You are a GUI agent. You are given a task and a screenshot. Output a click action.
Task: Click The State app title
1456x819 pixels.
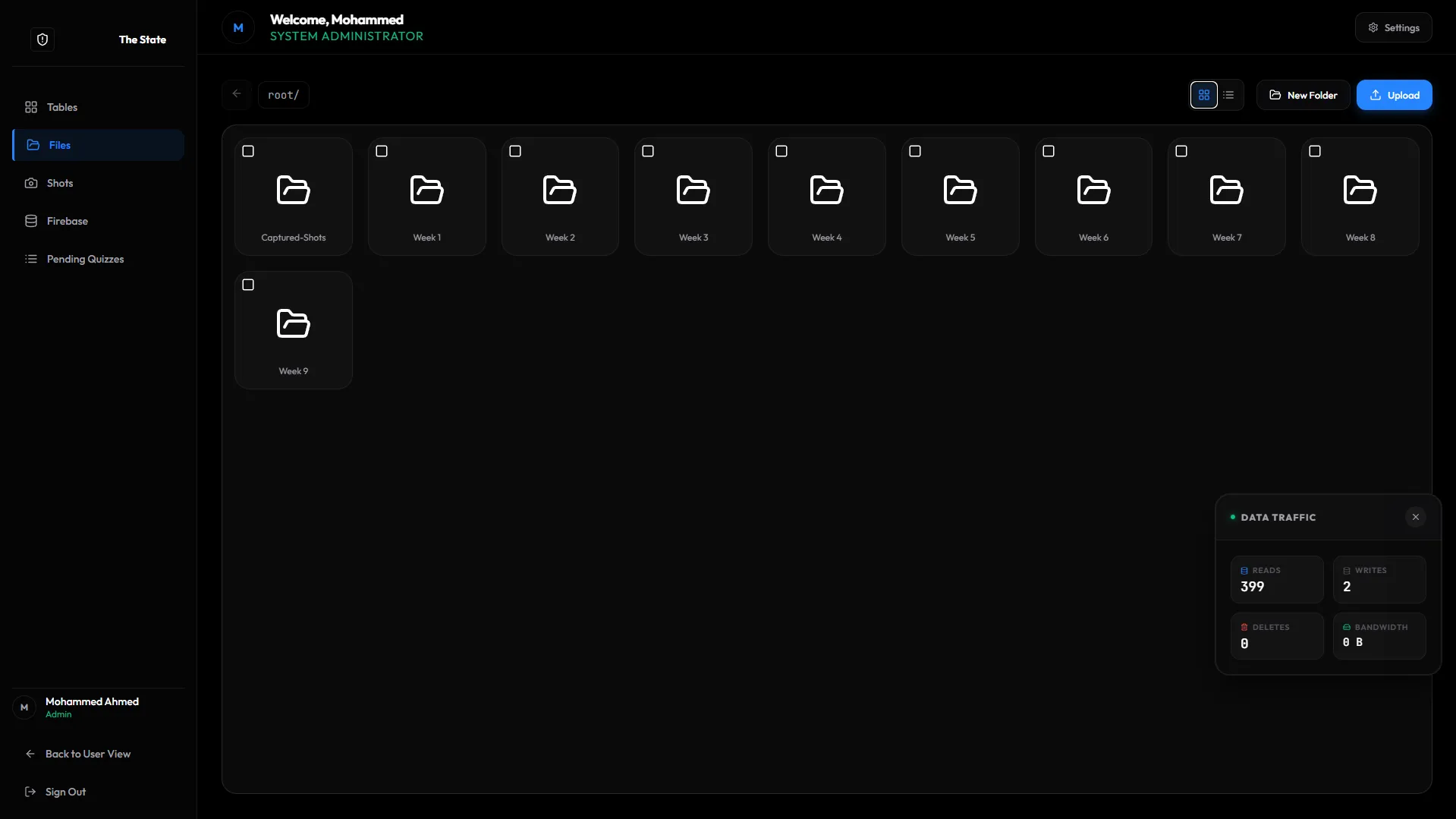[143, 39]
